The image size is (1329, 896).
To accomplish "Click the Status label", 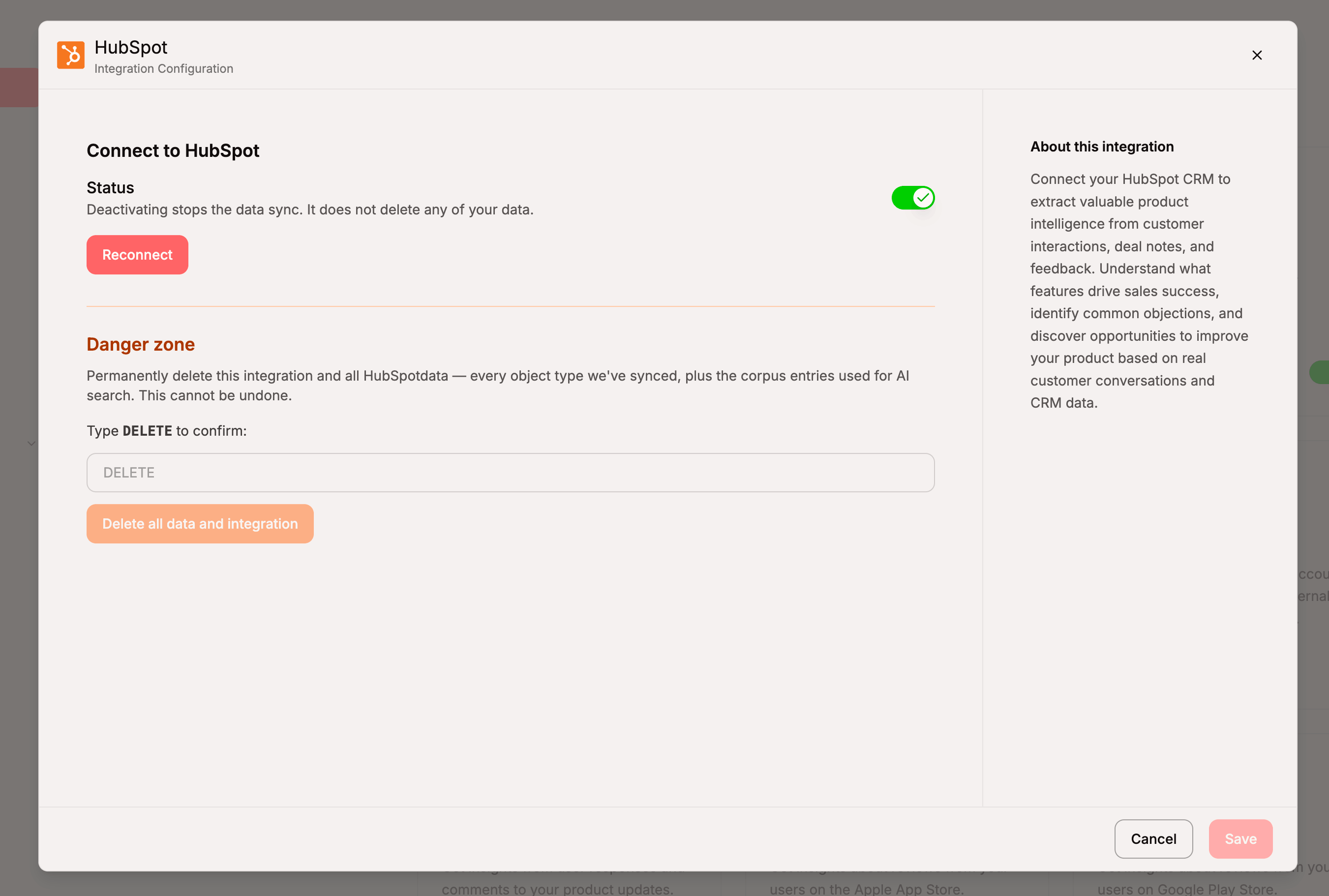I will pos(110,187).
